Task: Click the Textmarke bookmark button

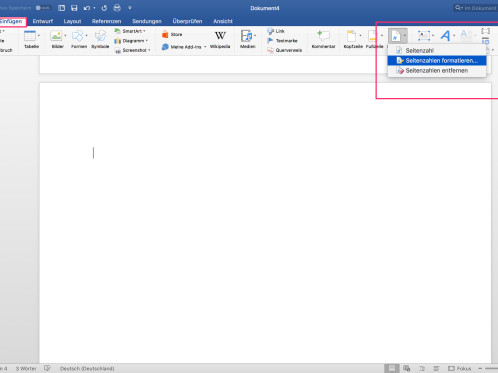Action: pos(282,41)
